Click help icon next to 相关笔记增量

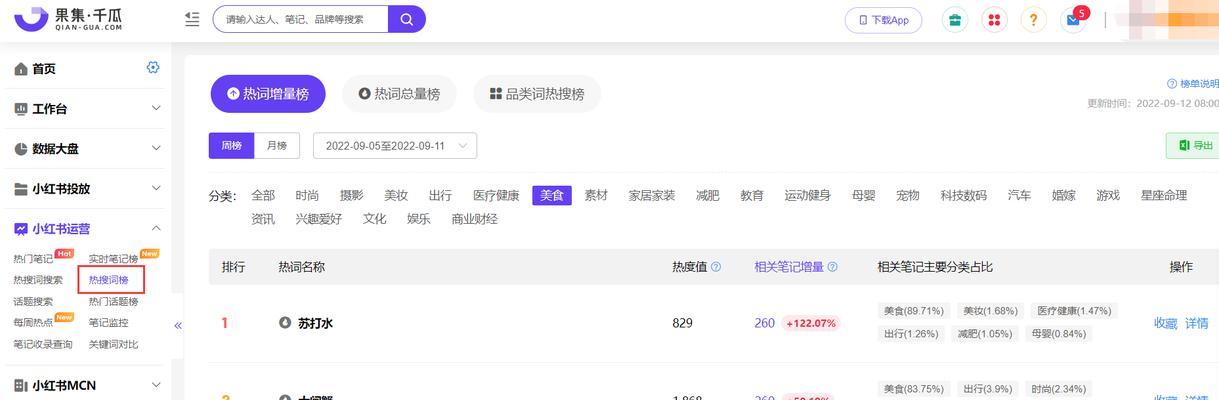click(832, 267)
